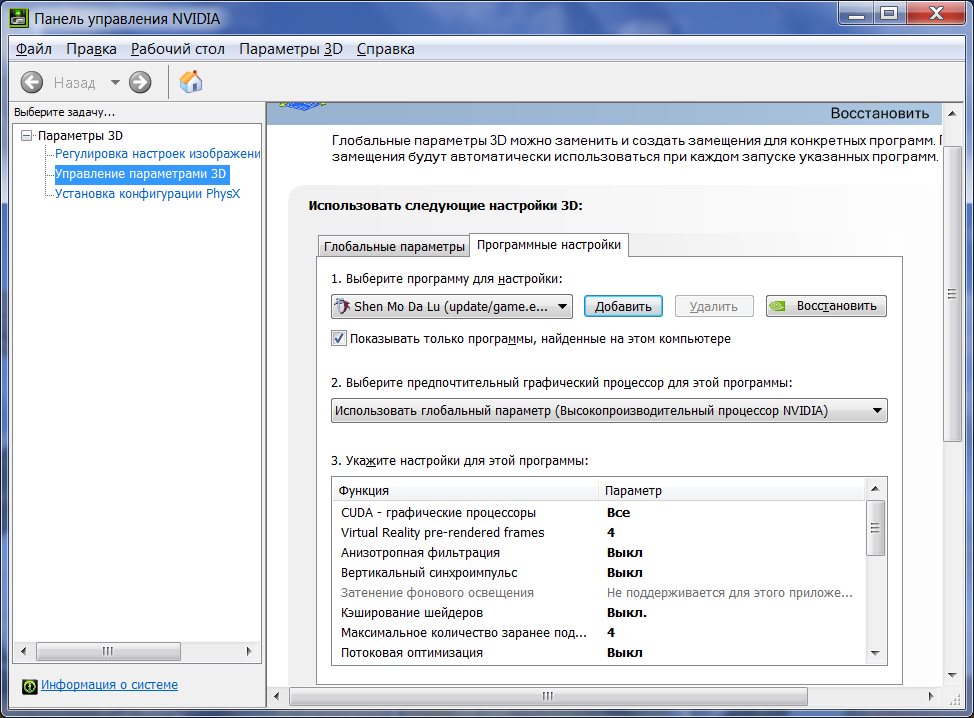The width and height of the screenshot is (974, 718).
Task: Click the Home icon in toolbar
Action: (x=191, y=82)
